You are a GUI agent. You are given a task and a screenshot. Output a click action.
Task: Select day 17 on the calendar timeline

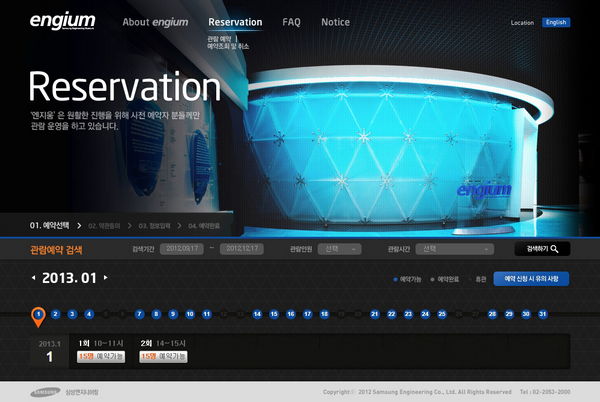point(308,314)
